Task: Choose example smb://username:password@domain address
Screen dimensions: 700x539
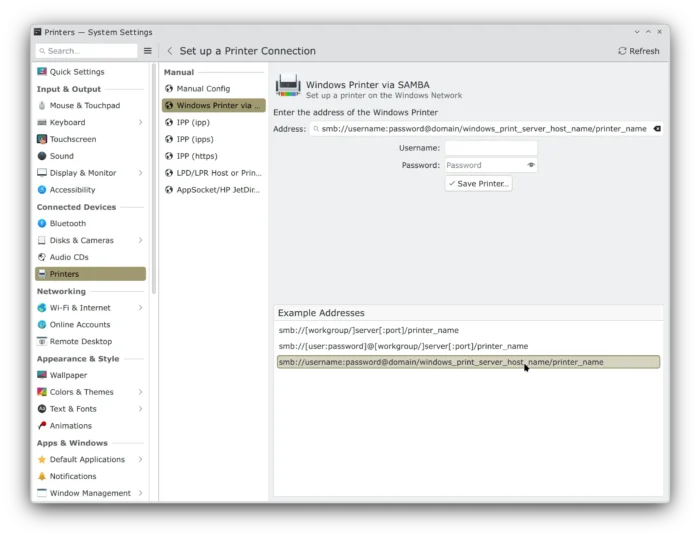Action: coord(468,362)
